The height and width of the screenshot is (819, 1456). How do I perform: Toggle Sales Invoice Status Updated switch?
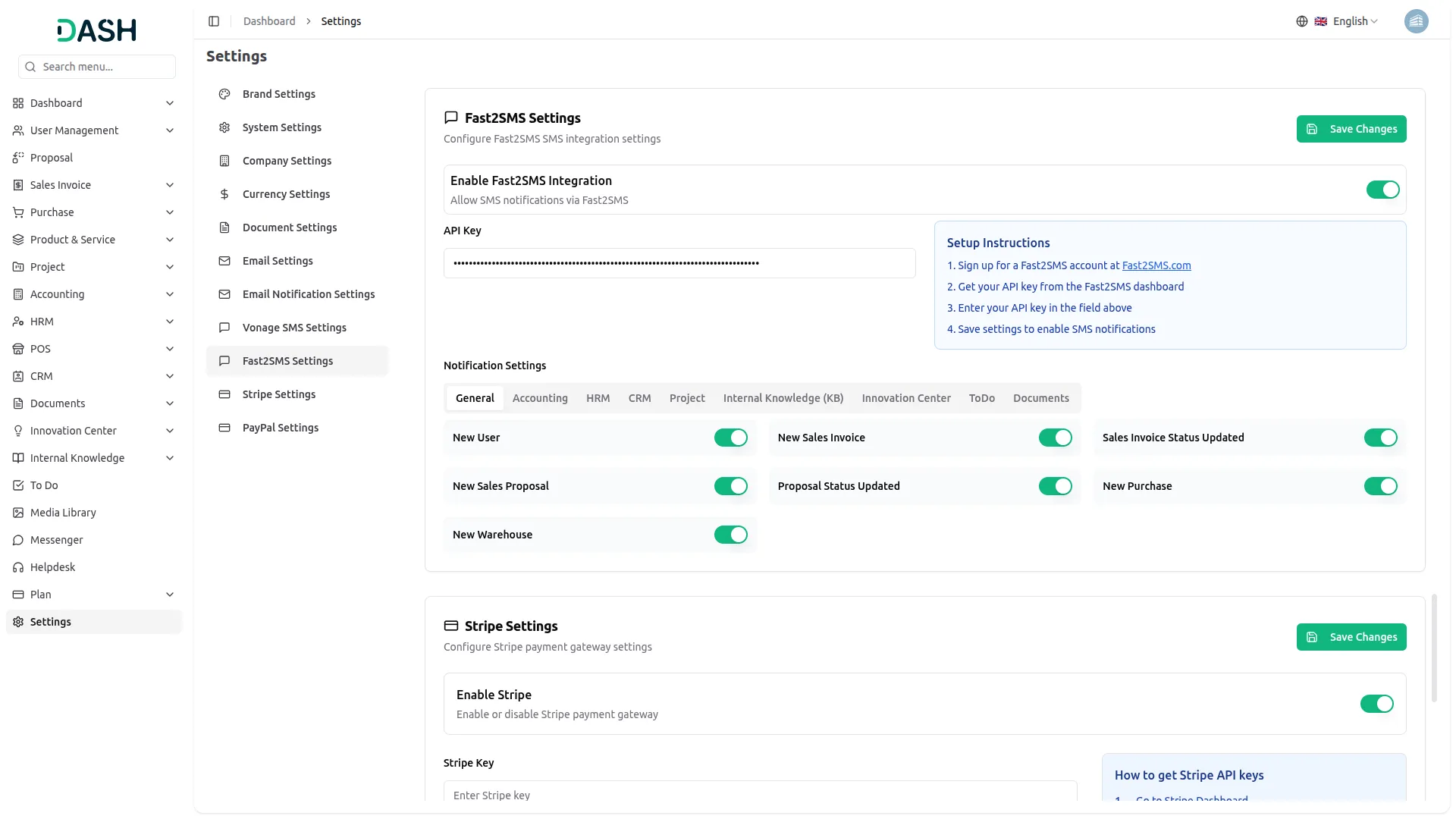point(1380,438)
